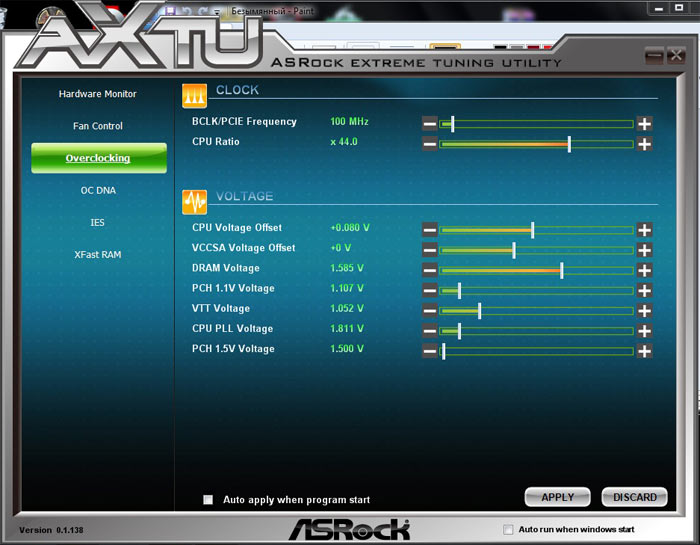
Task: Increase PCH 1.1V Voltage with plus button
Action: (x=644, y=291)
